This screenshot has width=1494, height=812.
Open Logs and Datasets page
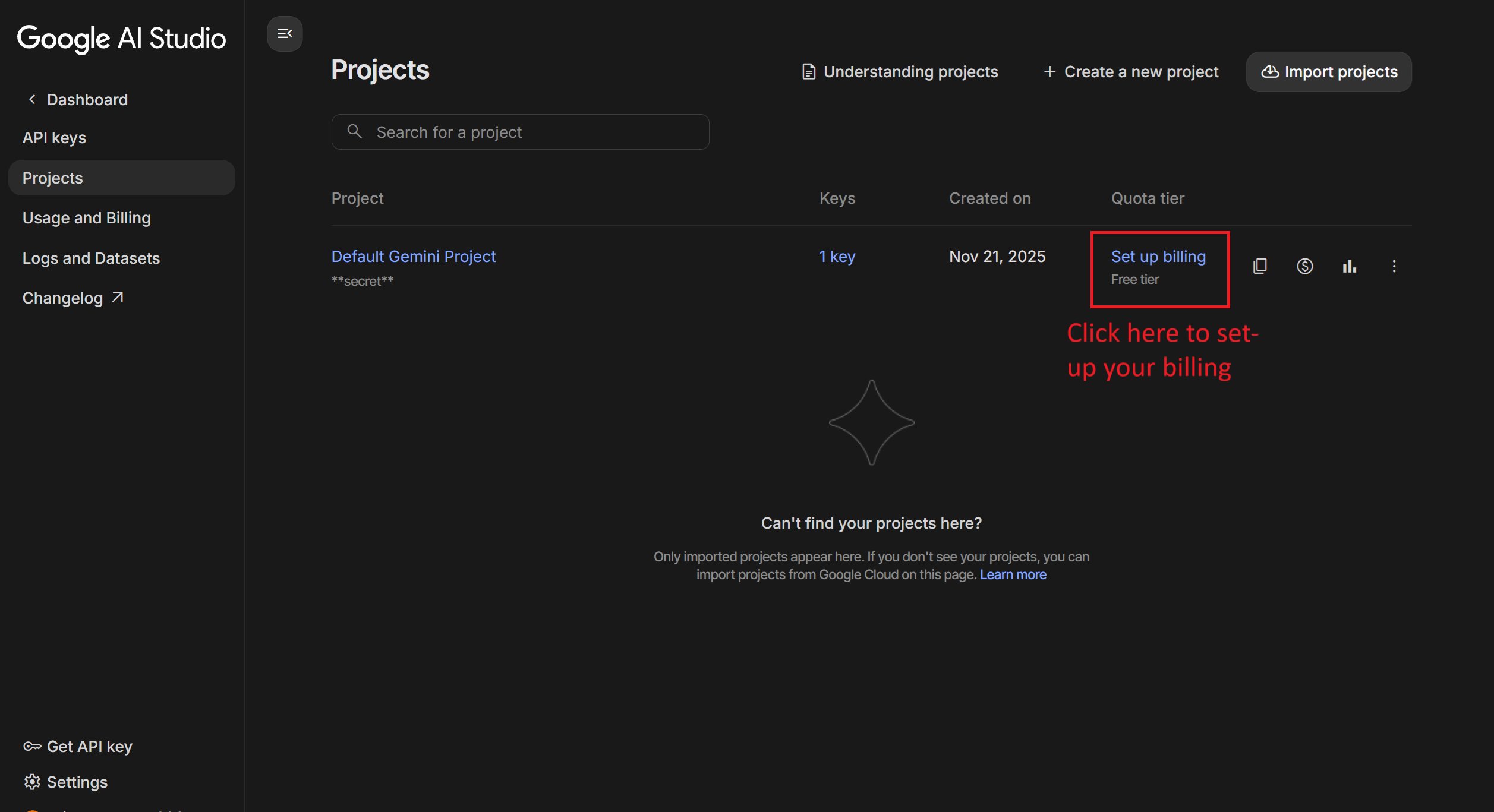(x=91, y=258)
